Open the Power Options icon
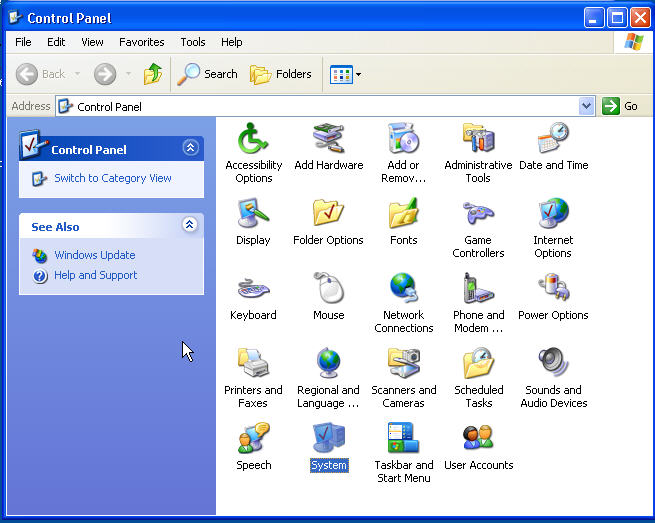Image resolution: width=655 pixels, height=523 pixels. click(x=553, y=288)
